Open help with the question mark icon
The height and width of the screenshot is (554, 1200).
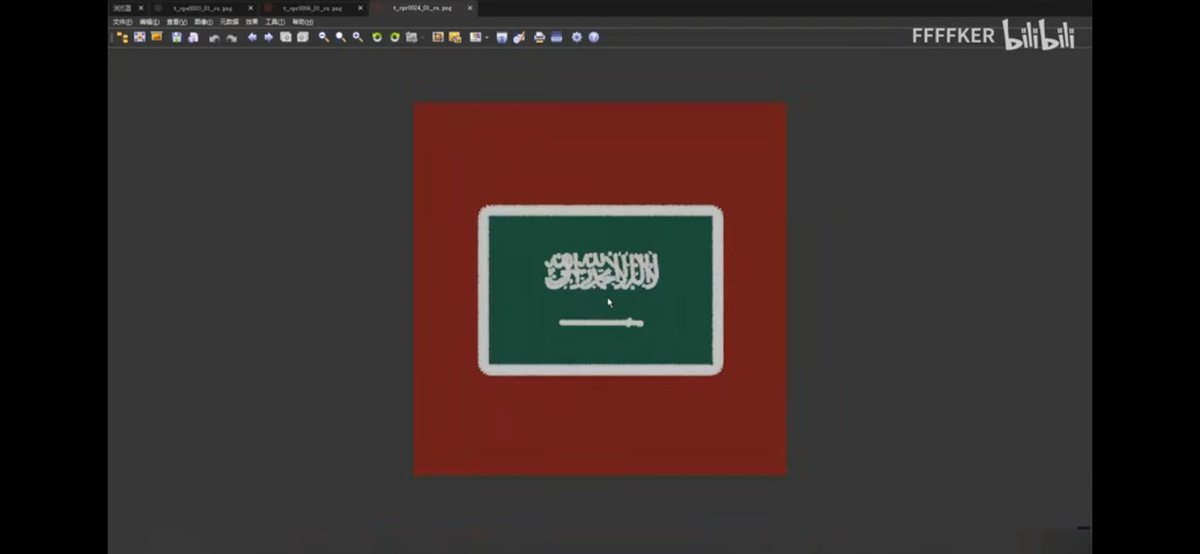(593, 37)
